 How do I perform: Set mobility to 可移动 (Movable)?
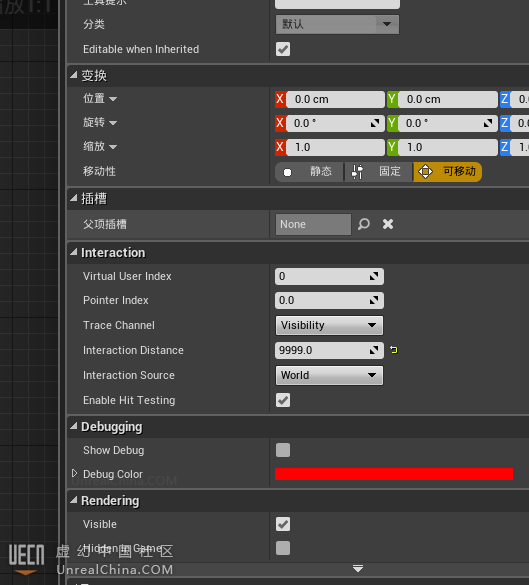[447, 172]
